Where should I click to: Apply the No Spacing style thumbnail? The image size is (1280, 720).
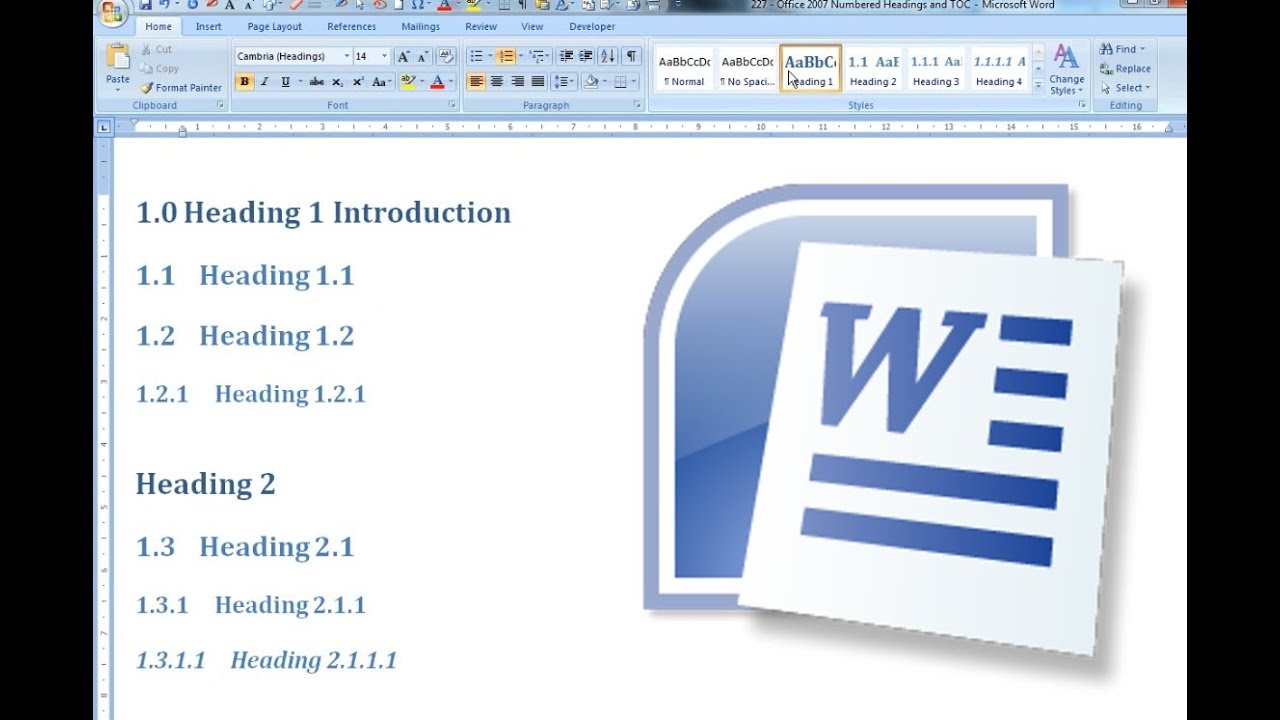[x=747, y=69]
